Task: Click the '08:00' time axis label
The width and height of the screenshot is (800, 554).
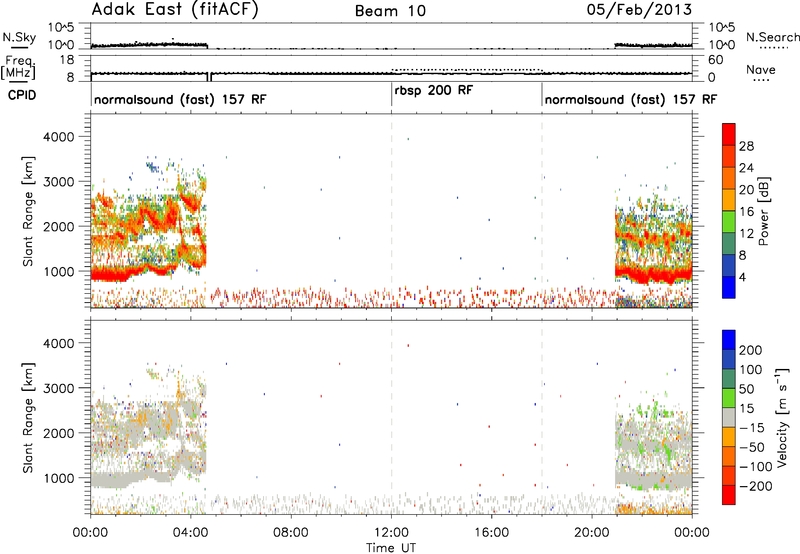Action: 290,533
